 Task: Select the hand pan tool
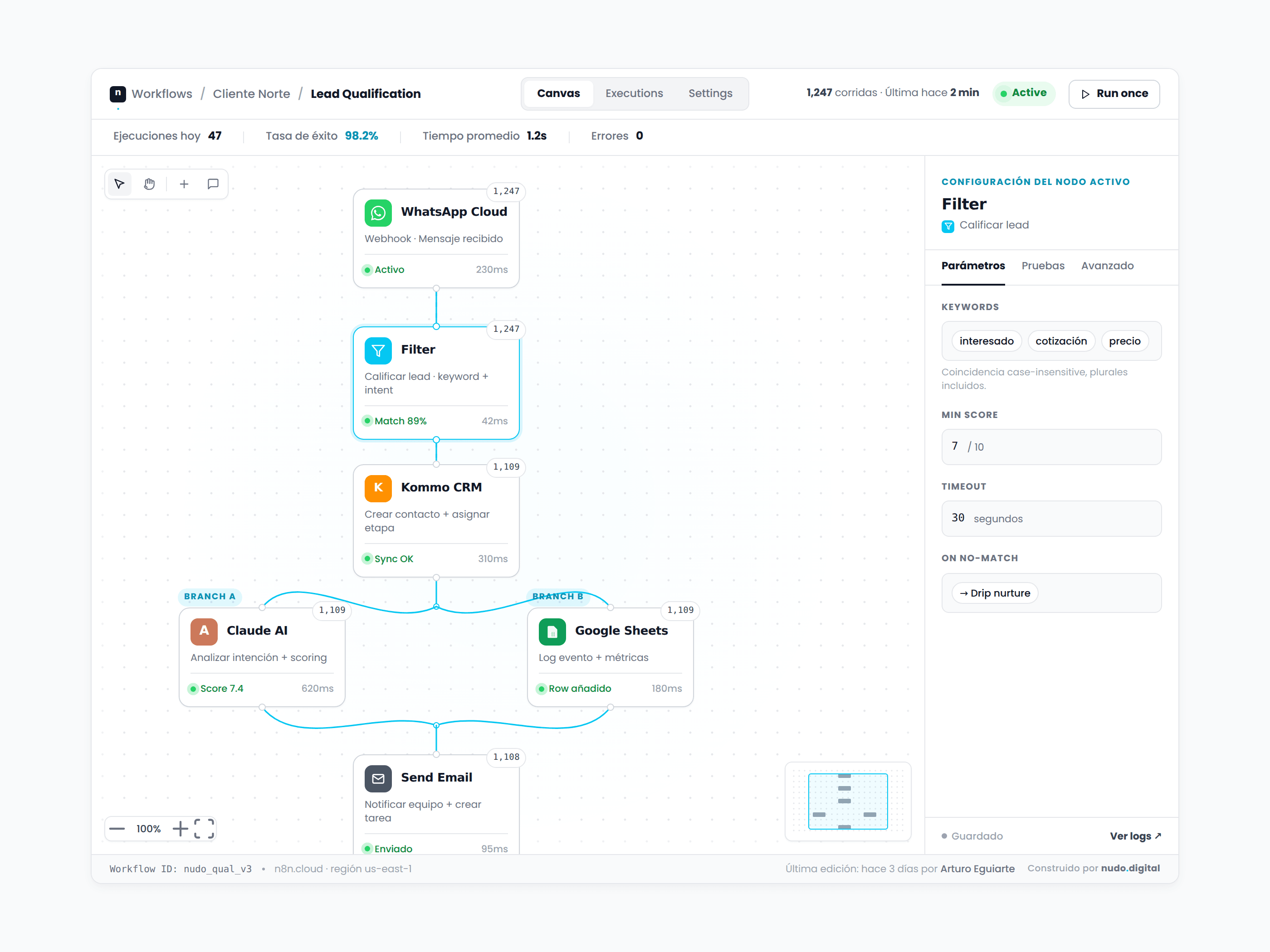point(149,184)
